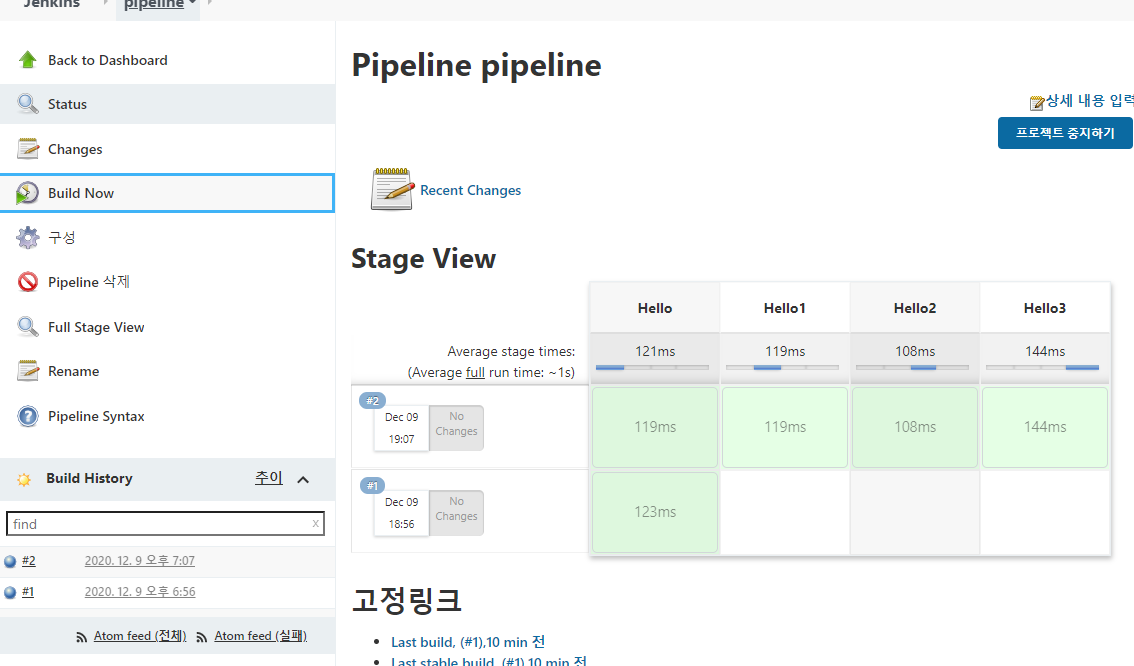The image size is (1134, 666).
Task: Click the blue status ball for build #1
Action: pyautogui.click(x=10, y=592)
